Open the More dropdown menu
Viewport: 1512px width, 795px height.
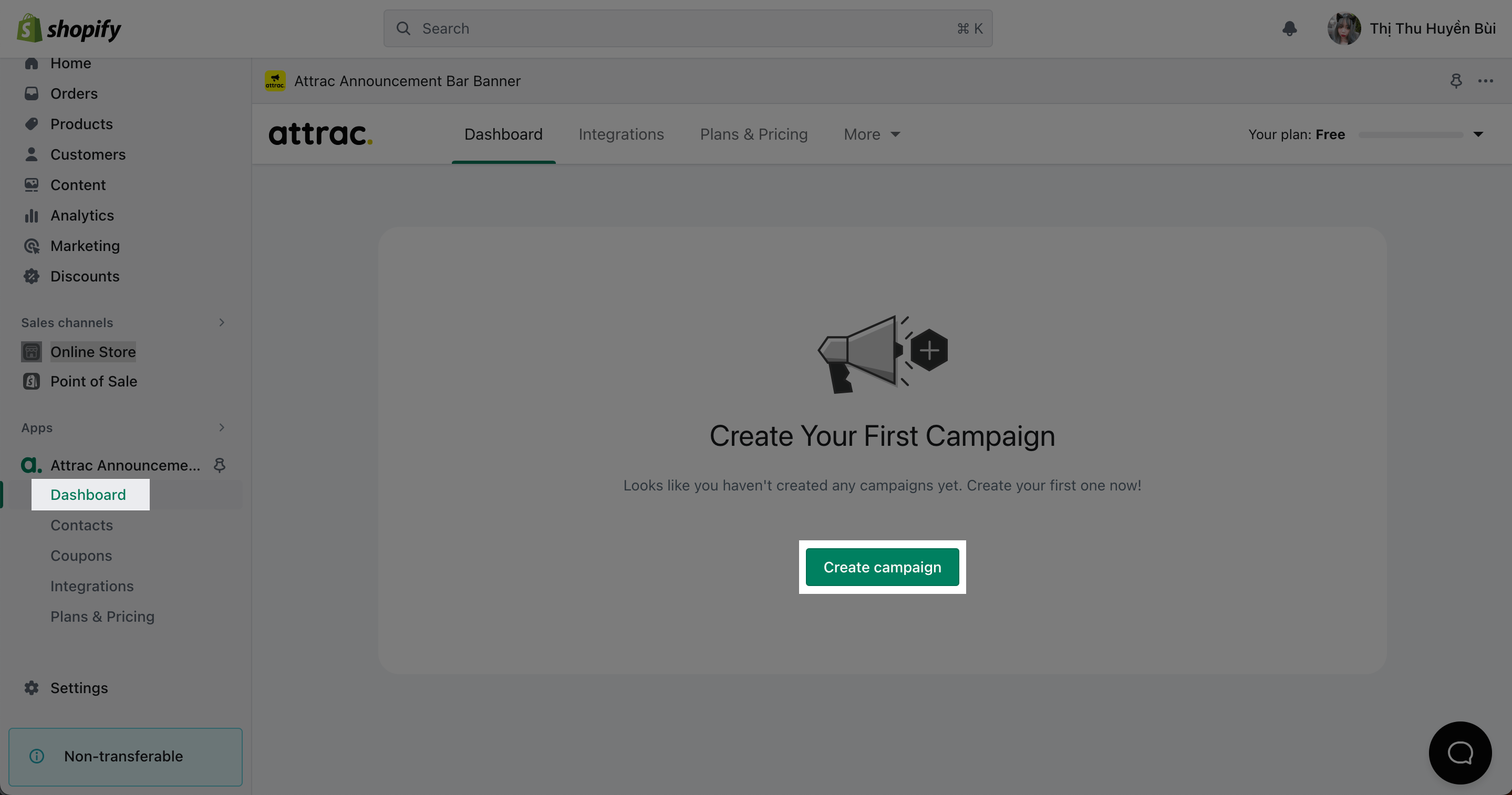[872, 134]
